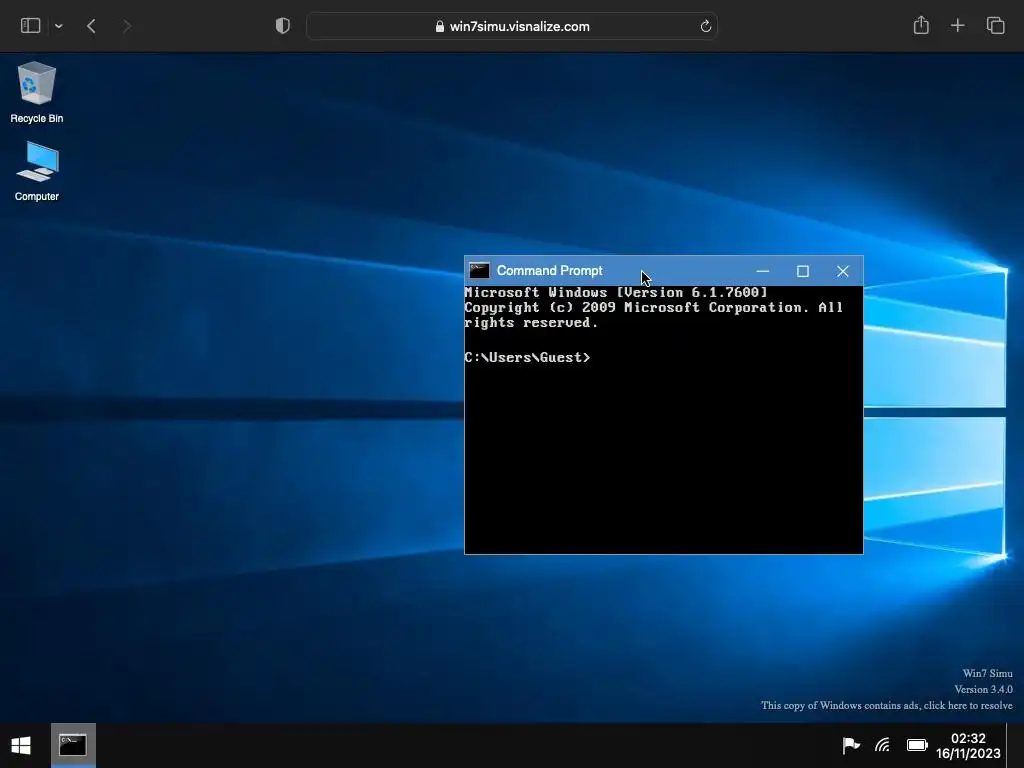The height and width of the screenshot is (768, 1024).
Task: Show the tab overview
Action: coord(995,26)
